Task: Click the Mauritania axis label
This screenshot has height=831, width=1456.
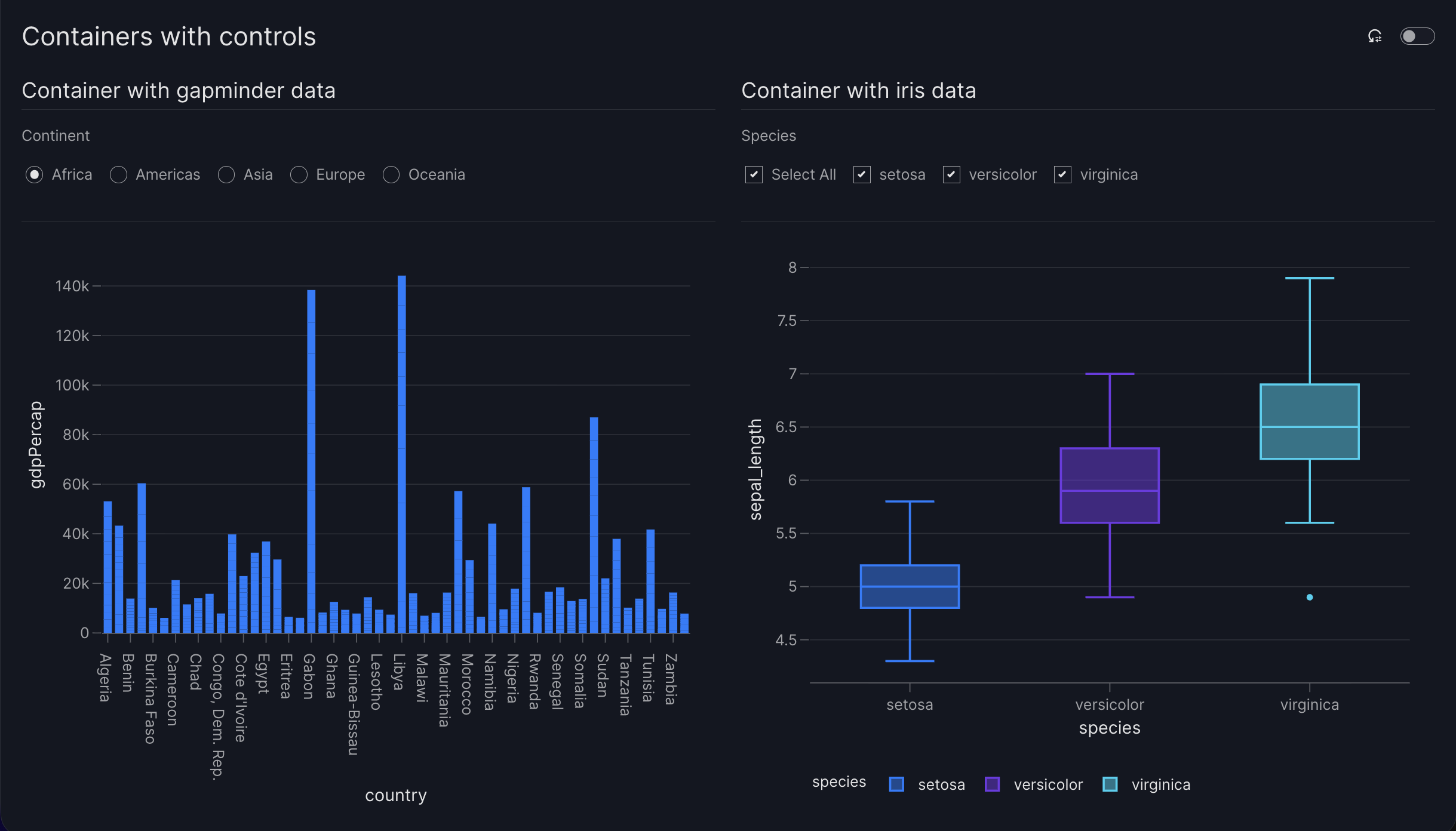Action: [444, 690]
